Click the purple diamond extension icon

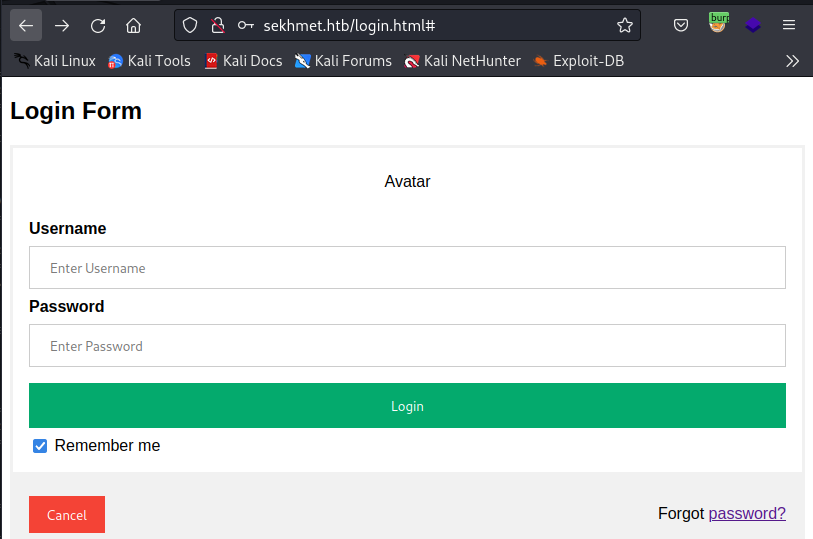pos(753,25)
